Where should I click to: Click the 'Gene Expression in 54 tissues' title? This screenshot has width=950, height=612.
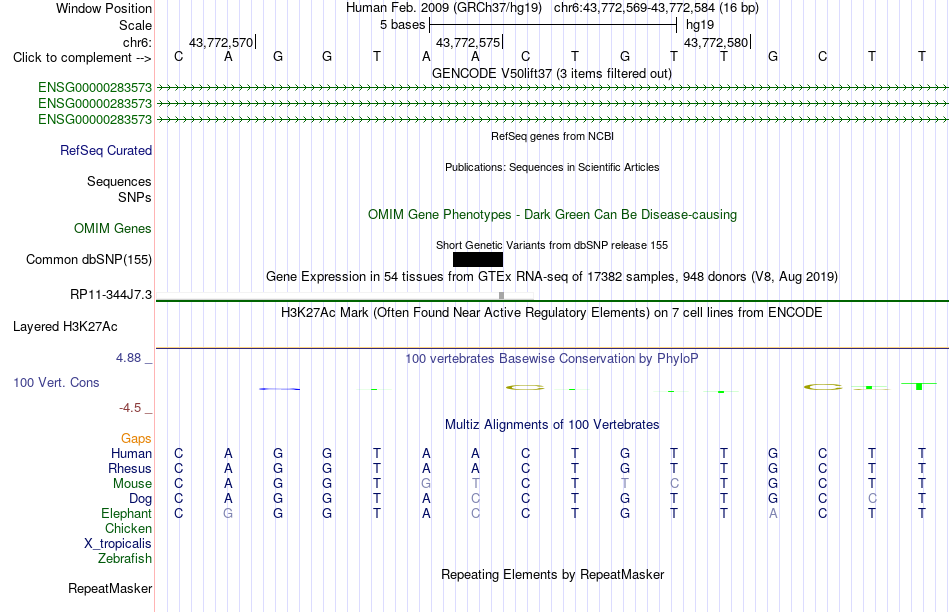[x=552, y=276]
